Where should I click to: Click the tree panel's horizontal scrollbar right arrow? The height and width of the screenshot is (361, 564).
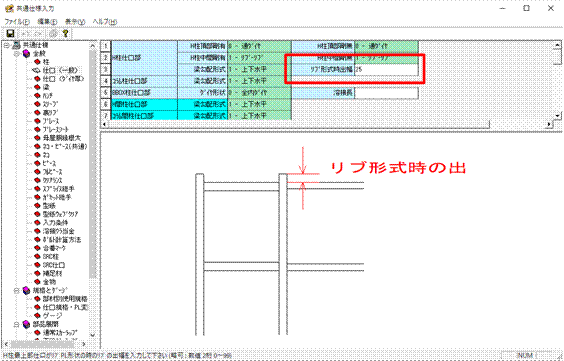(83, 344)
